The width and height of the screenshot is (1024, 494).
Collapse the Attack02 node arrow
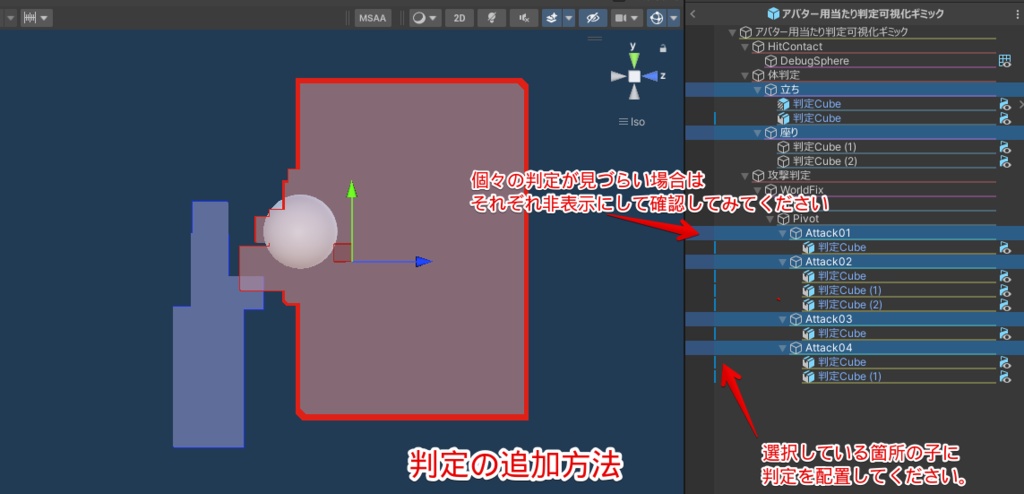tap(782, 262)
